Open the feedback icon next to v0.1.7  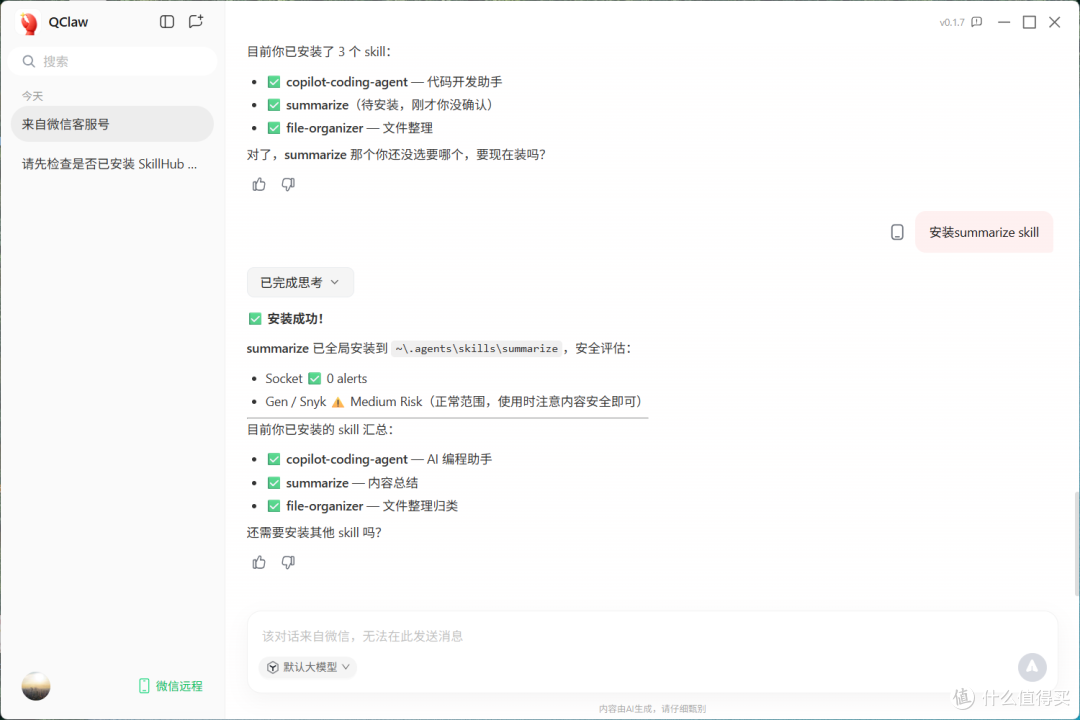[x=977, y=22]
